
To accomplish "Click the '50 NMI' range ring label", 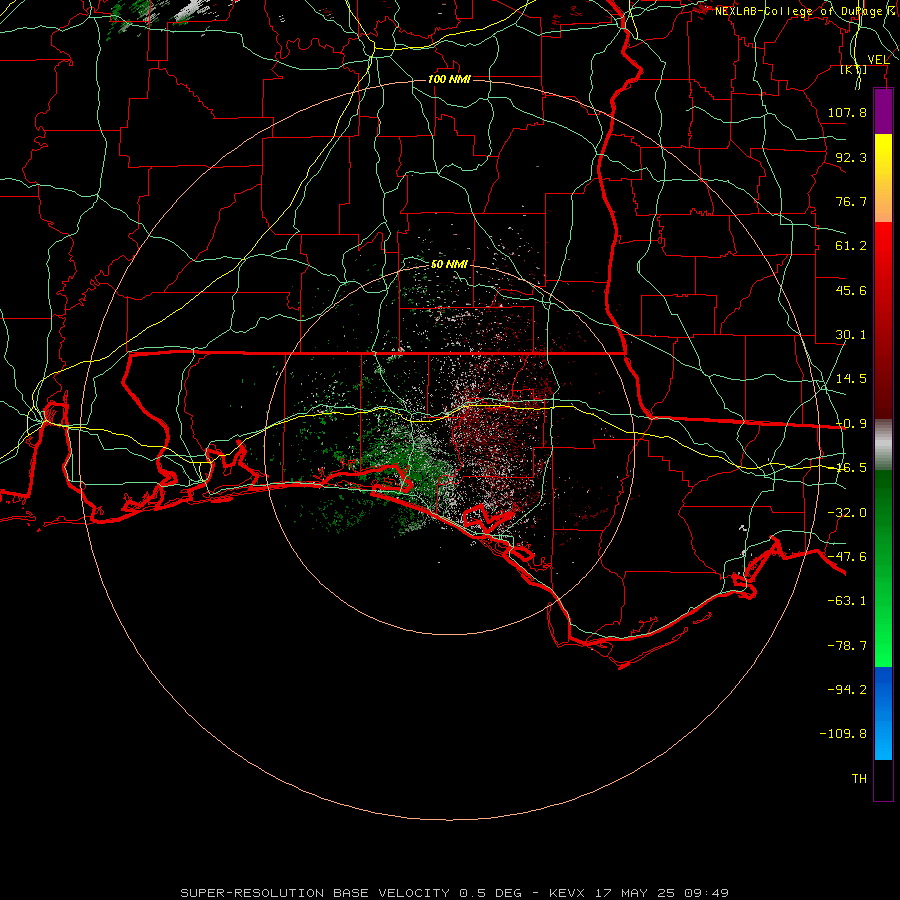I will [449, 265].
